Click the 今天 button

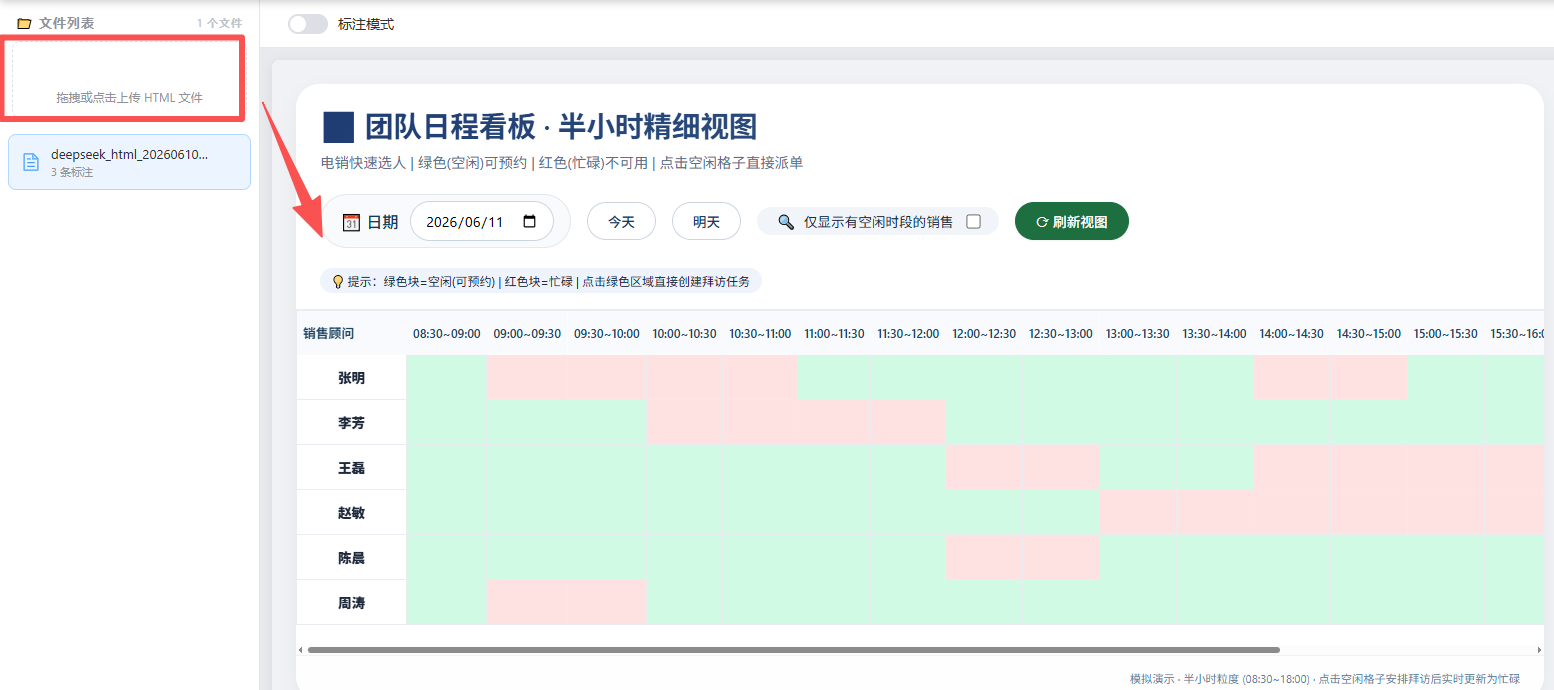621,222
